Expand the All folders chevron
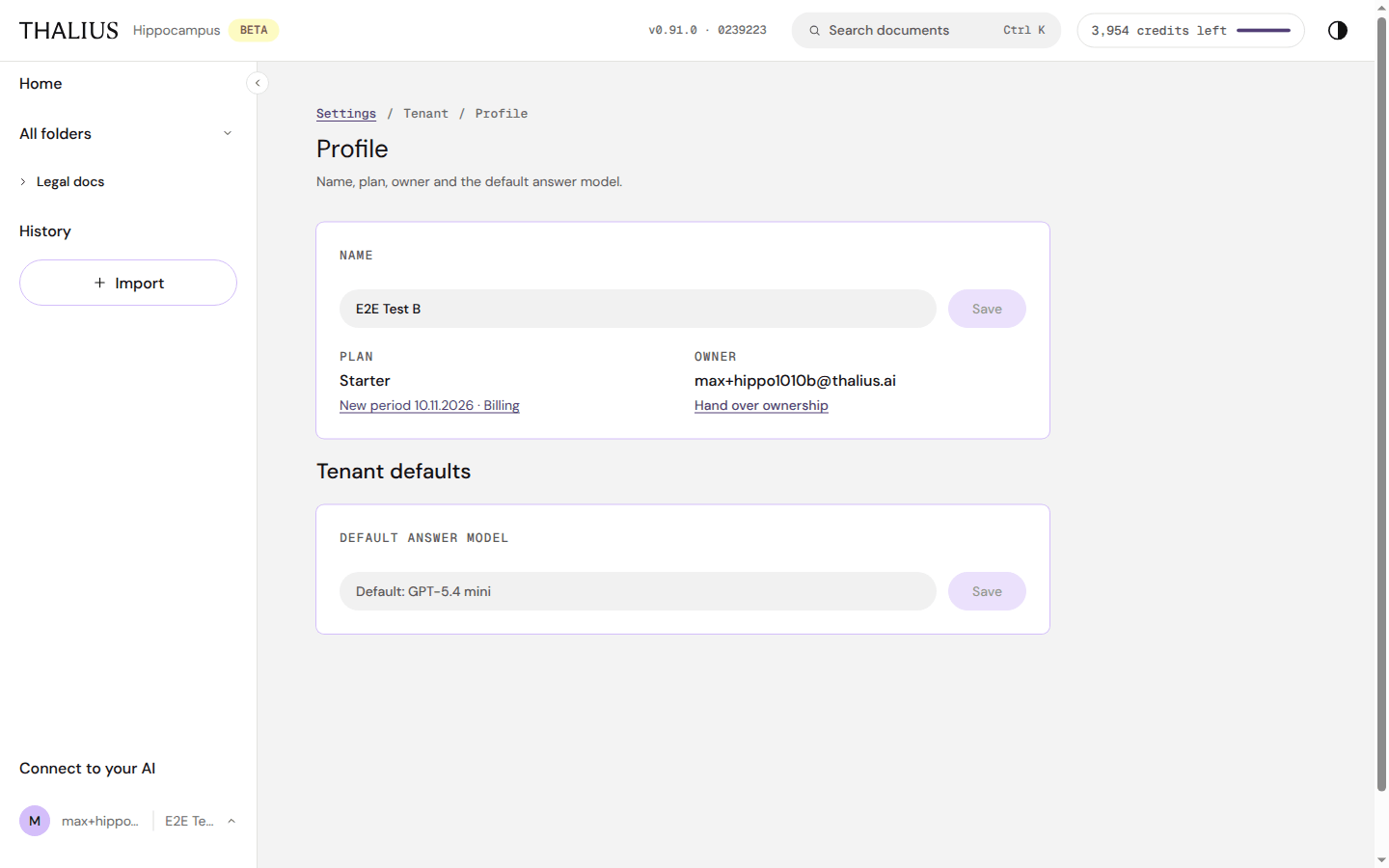 click(228, 133)
